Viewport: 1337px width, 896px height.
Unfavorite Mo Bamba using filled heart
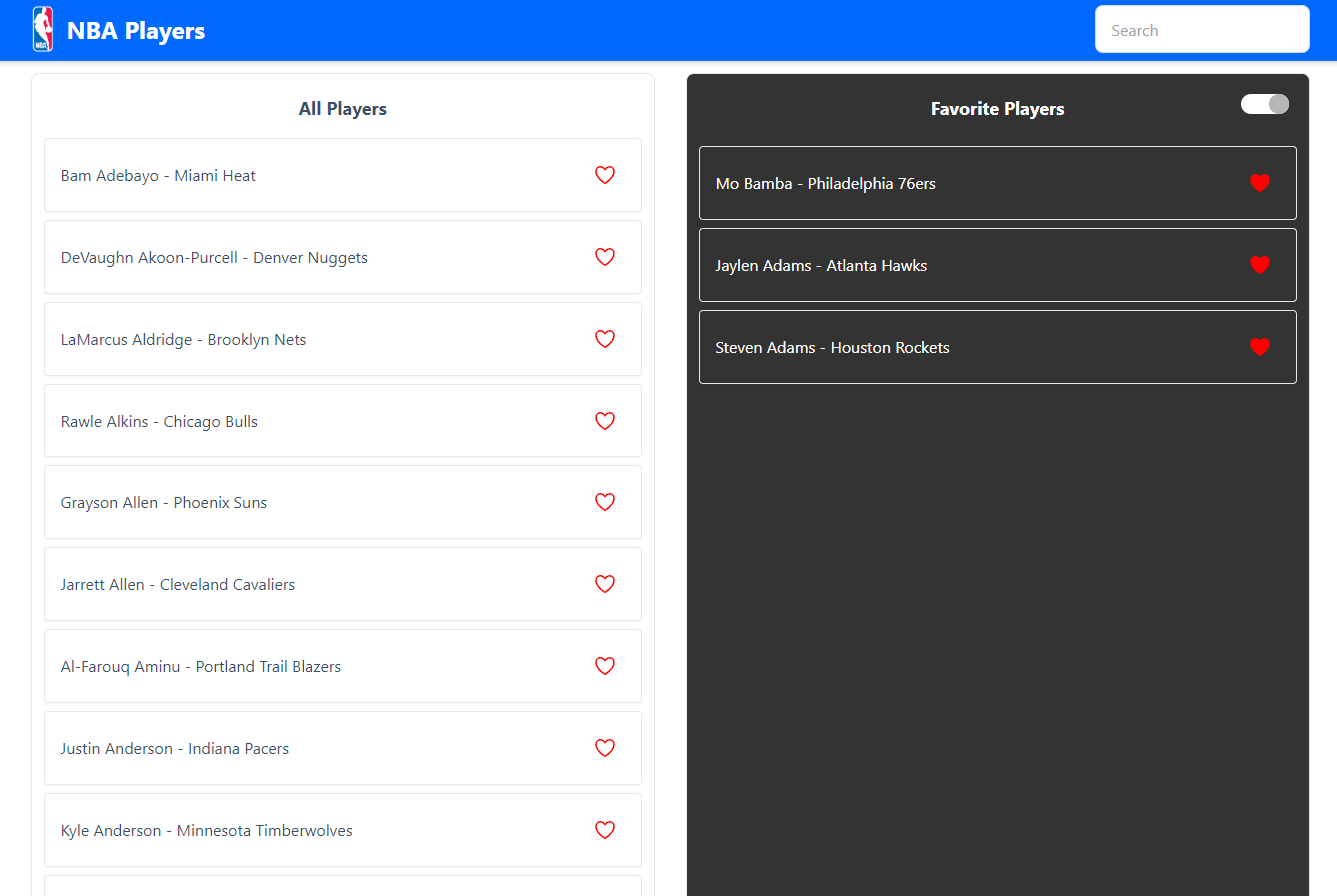(1260, 183)
